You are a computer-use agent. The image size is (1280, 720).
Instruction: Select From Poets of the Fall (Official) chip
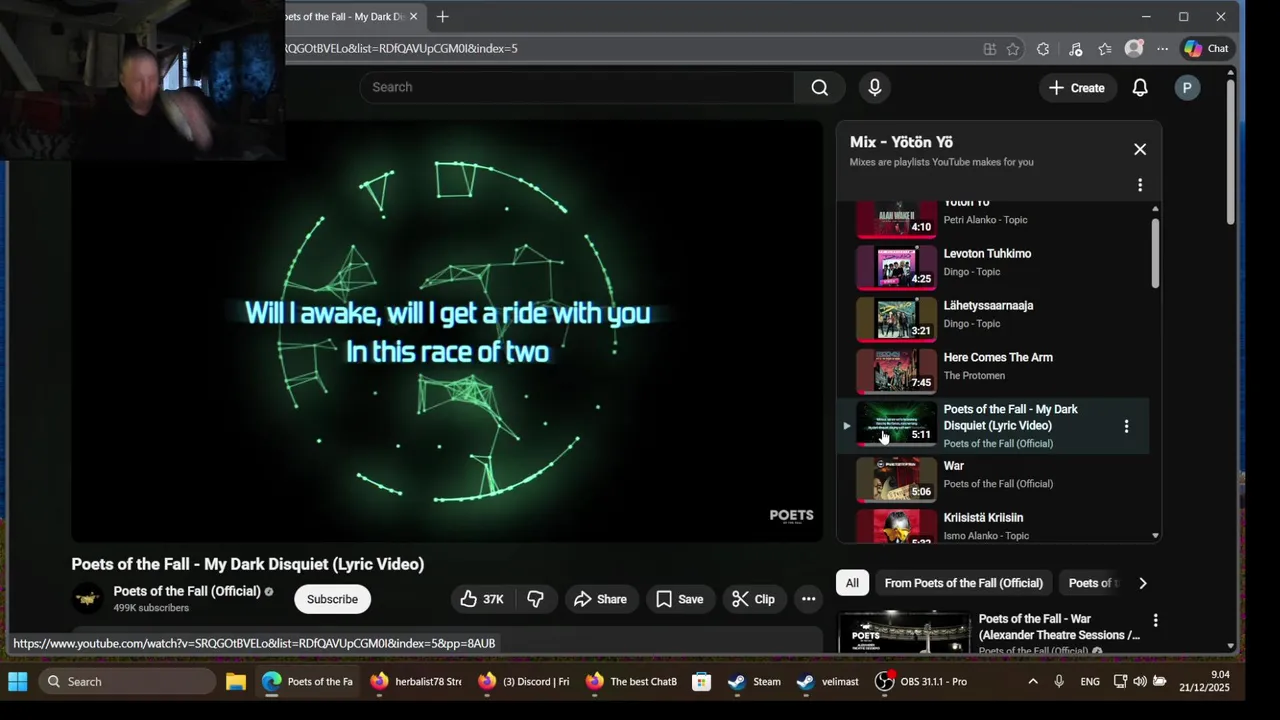pyautogui.click(x=963, y=583)
